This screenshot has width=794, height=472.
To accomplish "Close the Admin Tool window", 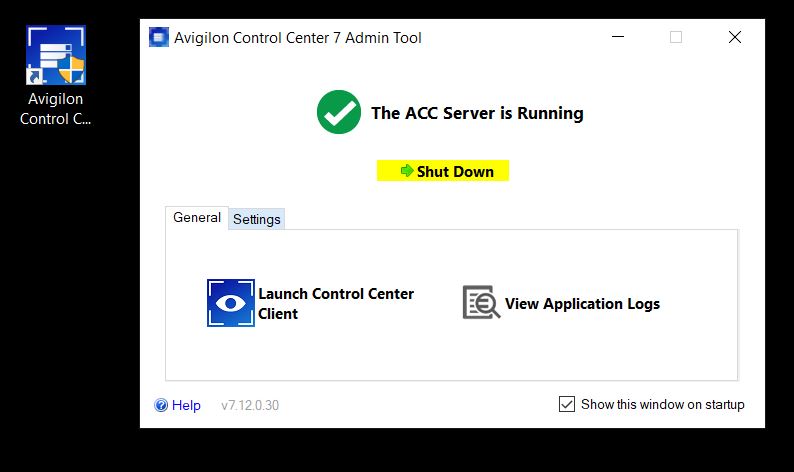I will pyautogui.click(x=735, y=38).
